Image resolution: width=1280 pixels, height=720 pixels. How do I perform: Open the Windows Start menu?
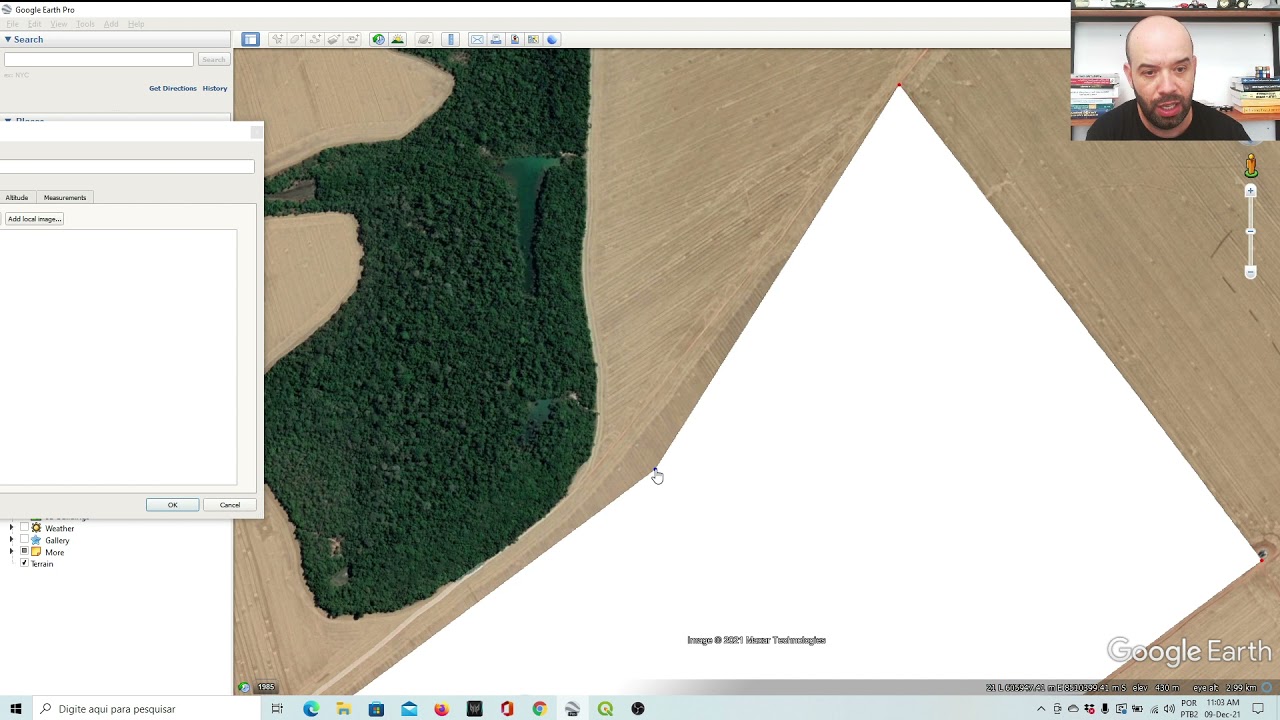coord(16,709)
